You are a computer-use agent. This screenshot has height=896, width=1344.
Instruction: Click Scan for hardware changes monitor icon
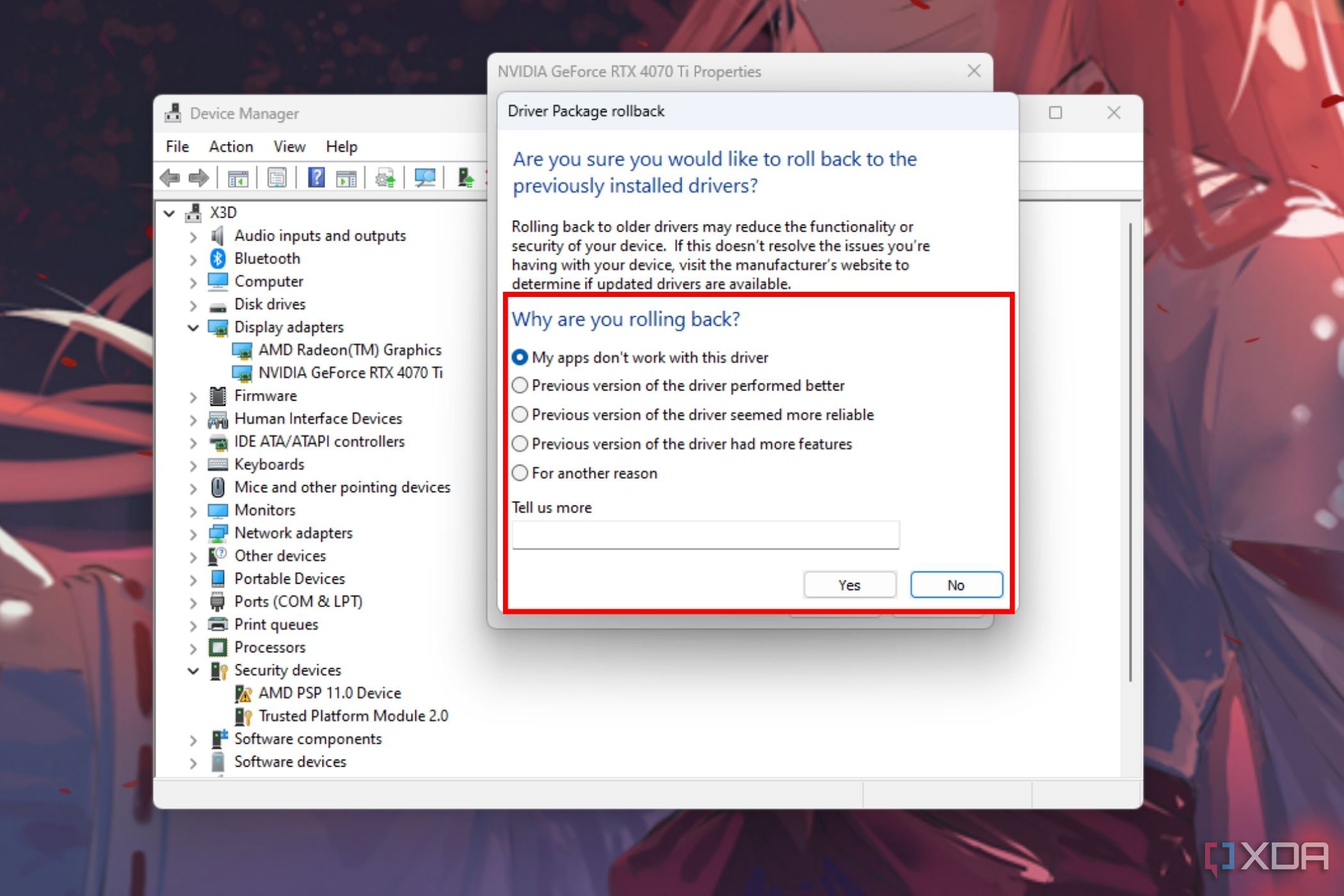click(x=425, y=178)
